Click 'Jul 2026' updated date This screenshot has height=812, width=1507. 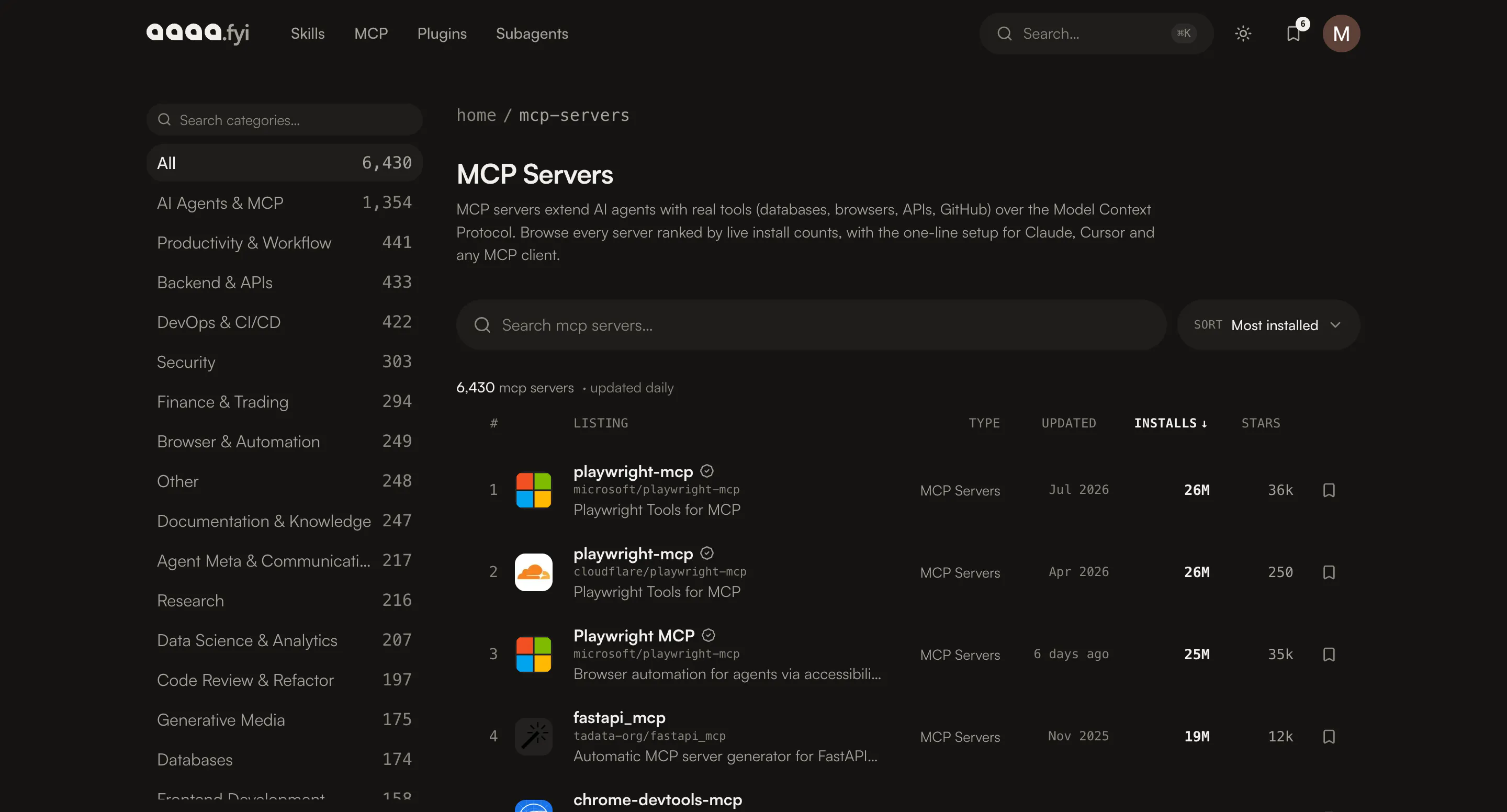[1079, 490]
